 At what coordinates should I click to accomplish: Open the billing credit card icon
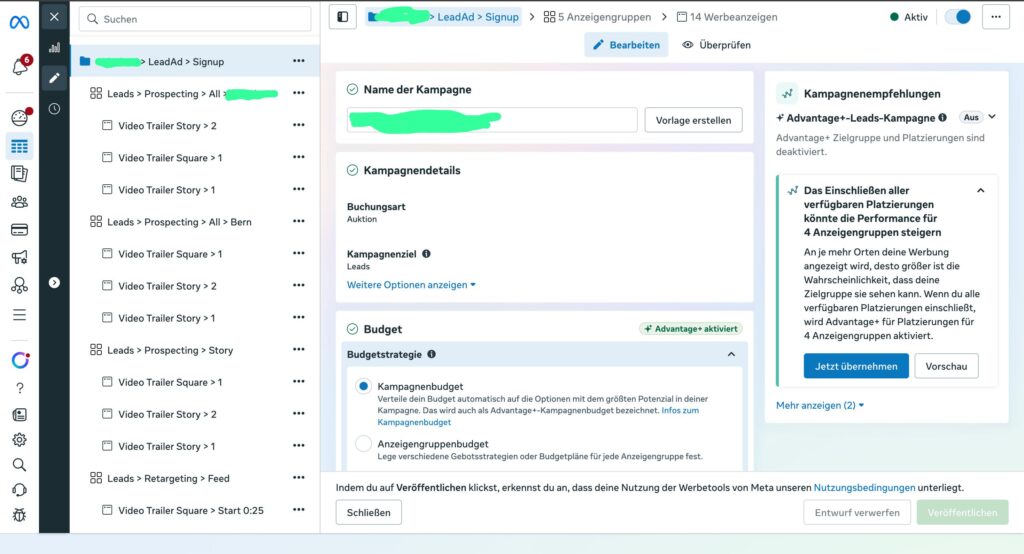pos(20,229)
